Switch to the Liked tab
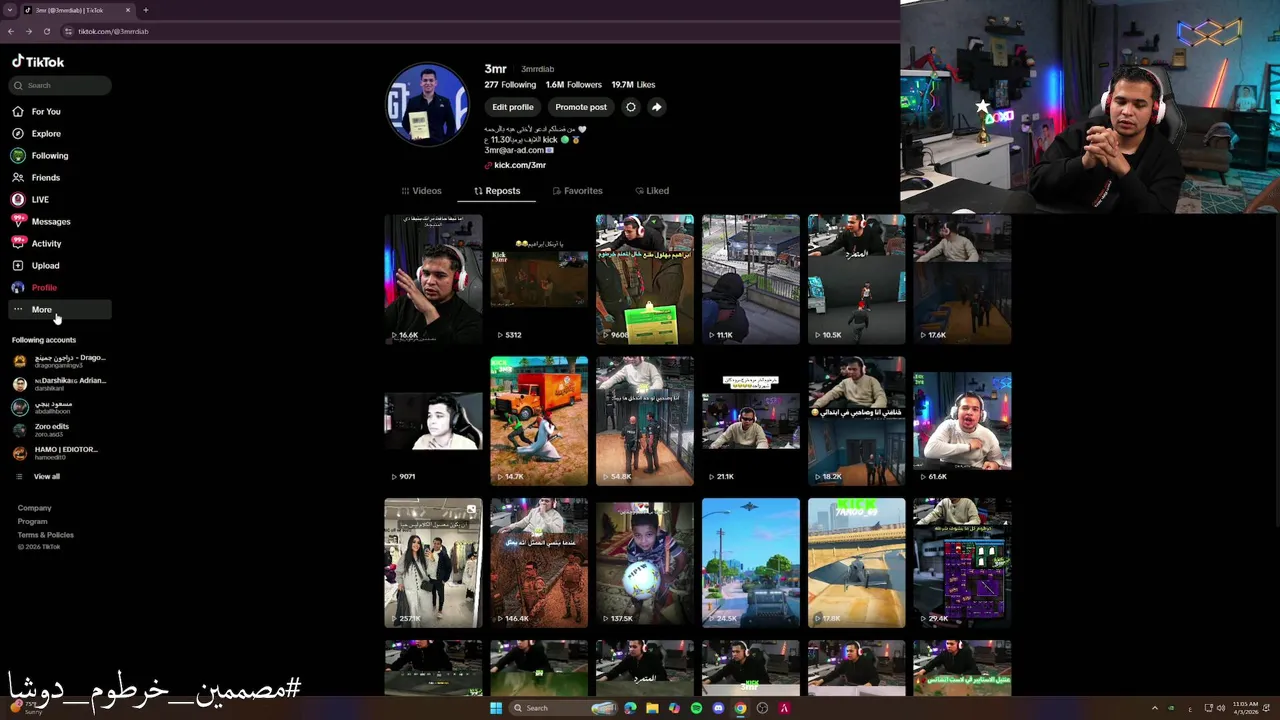 (x=652, y=190)
